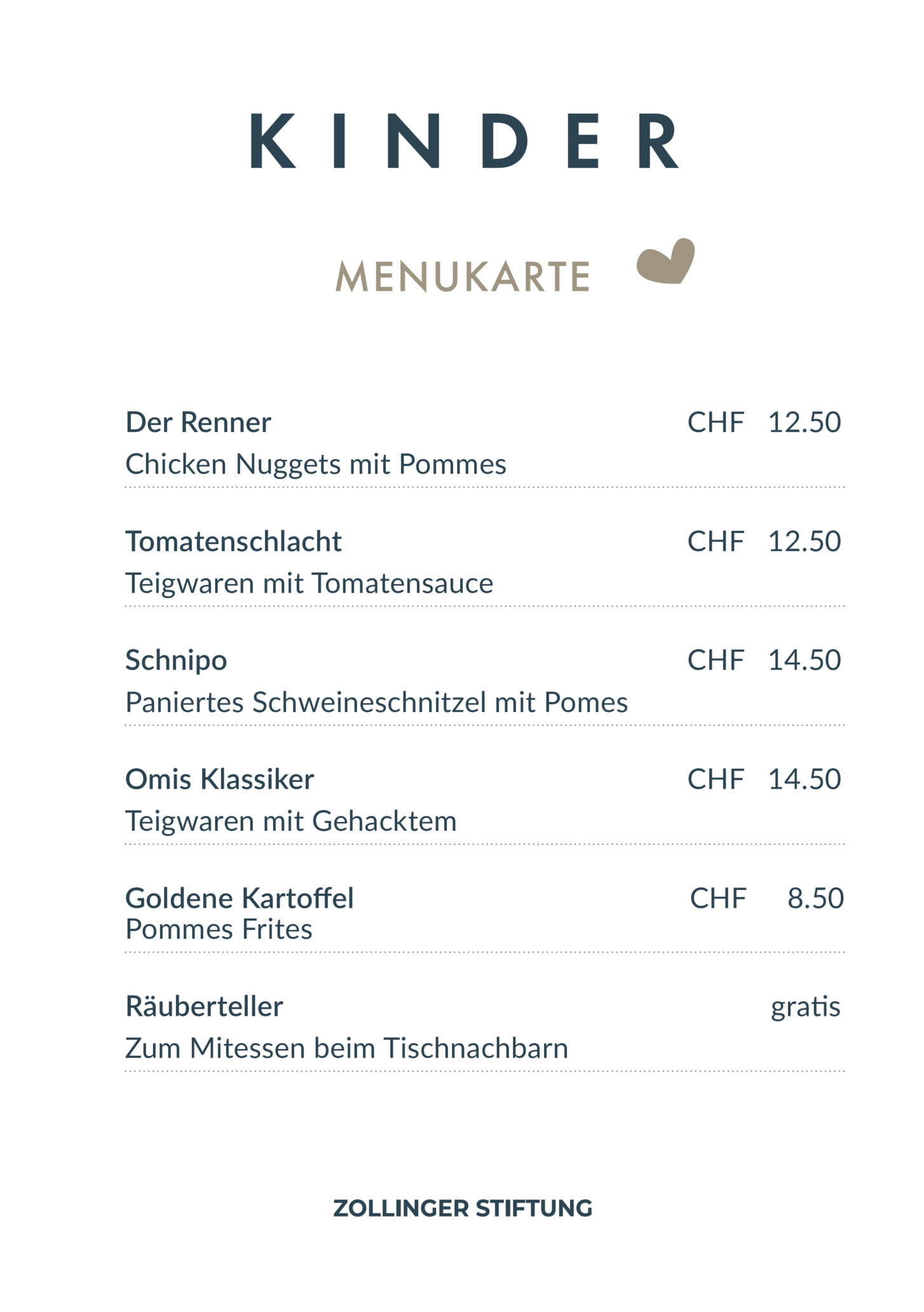Select the Räuberteller menu item title
The width and height of the screenshot is (924, 1312).
[204, 1006]
